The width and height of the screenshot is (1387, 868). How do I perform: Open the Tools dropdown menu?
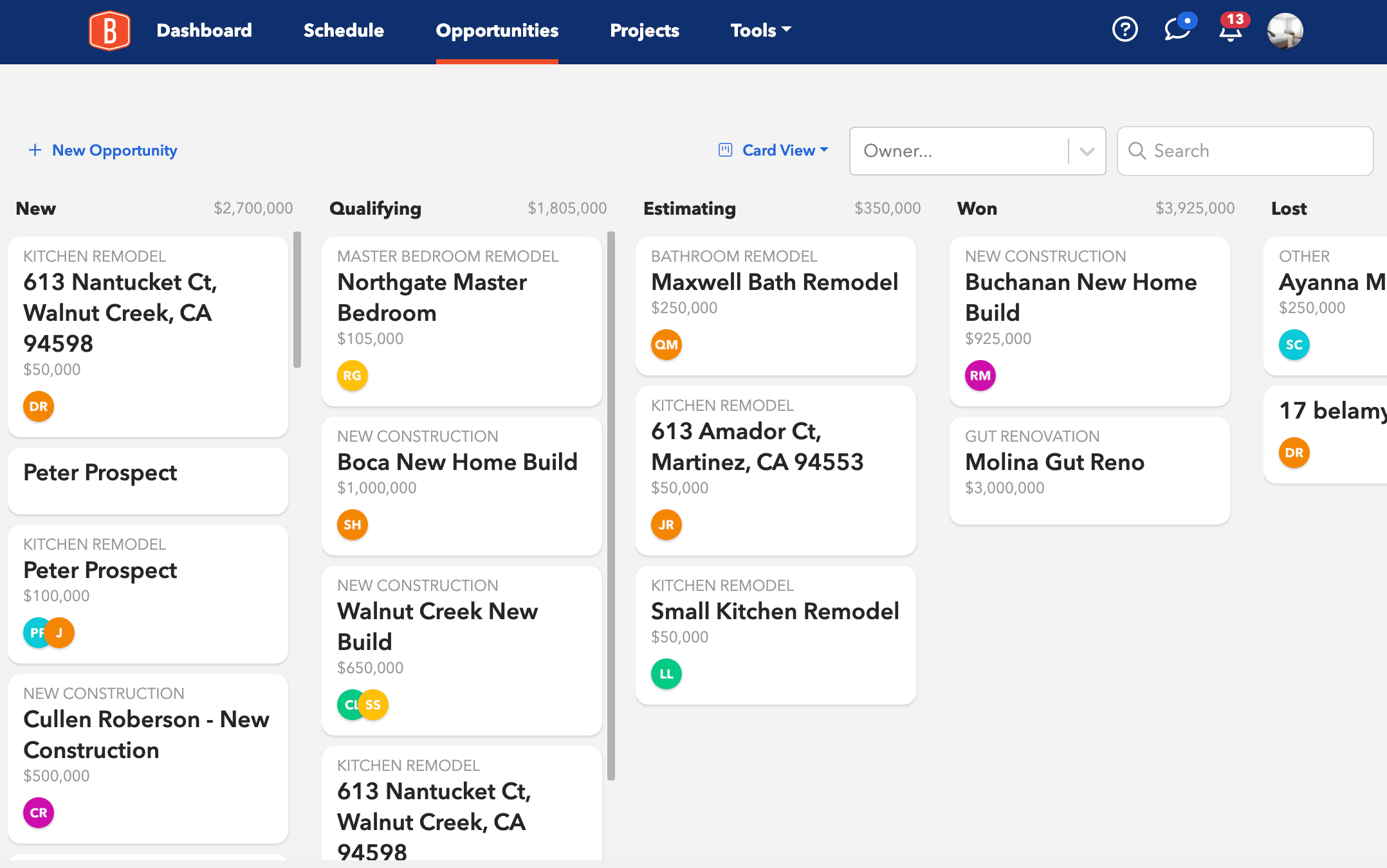click(760, 30)
